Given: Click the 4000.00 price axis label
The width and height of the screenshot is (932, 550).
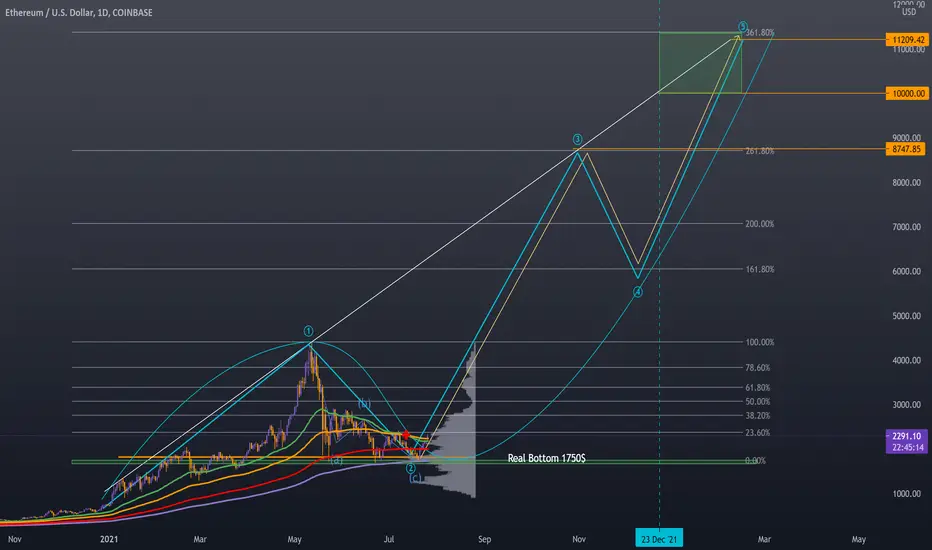Looking at the screenshot, I should pyautogui.click(x=906, y=360).
